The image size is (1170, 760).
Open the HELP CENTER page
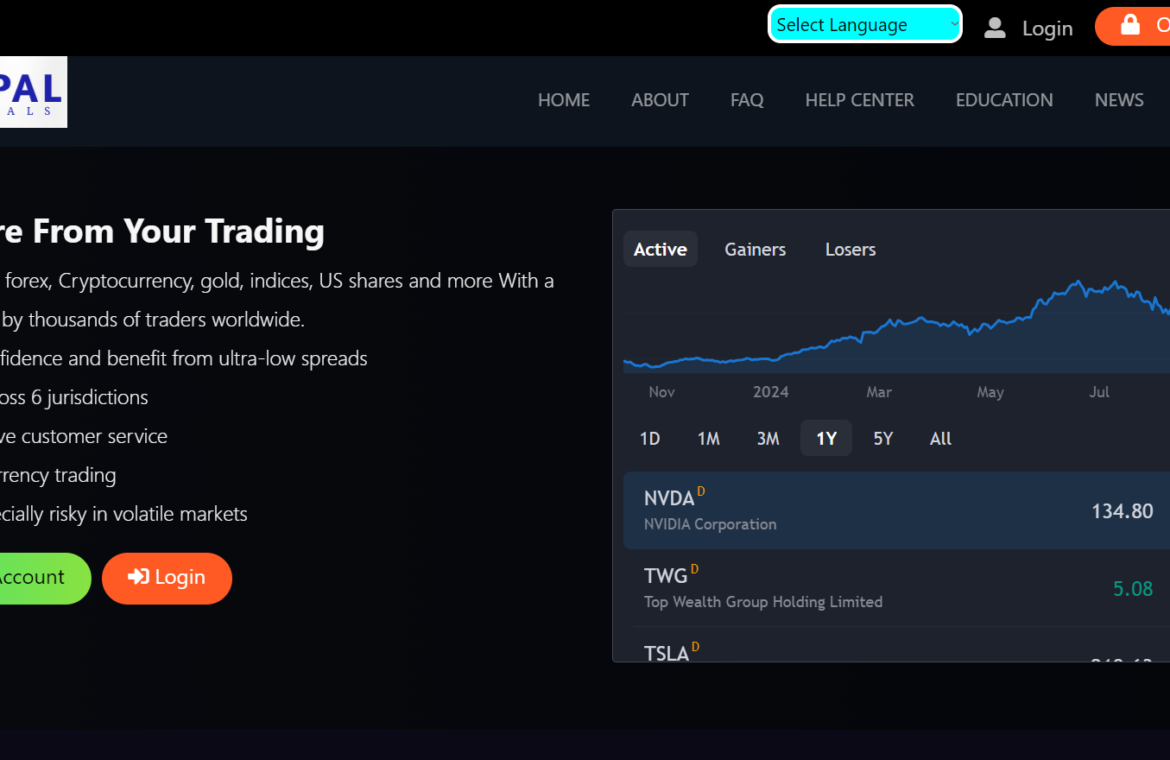[x=859, y=100]
